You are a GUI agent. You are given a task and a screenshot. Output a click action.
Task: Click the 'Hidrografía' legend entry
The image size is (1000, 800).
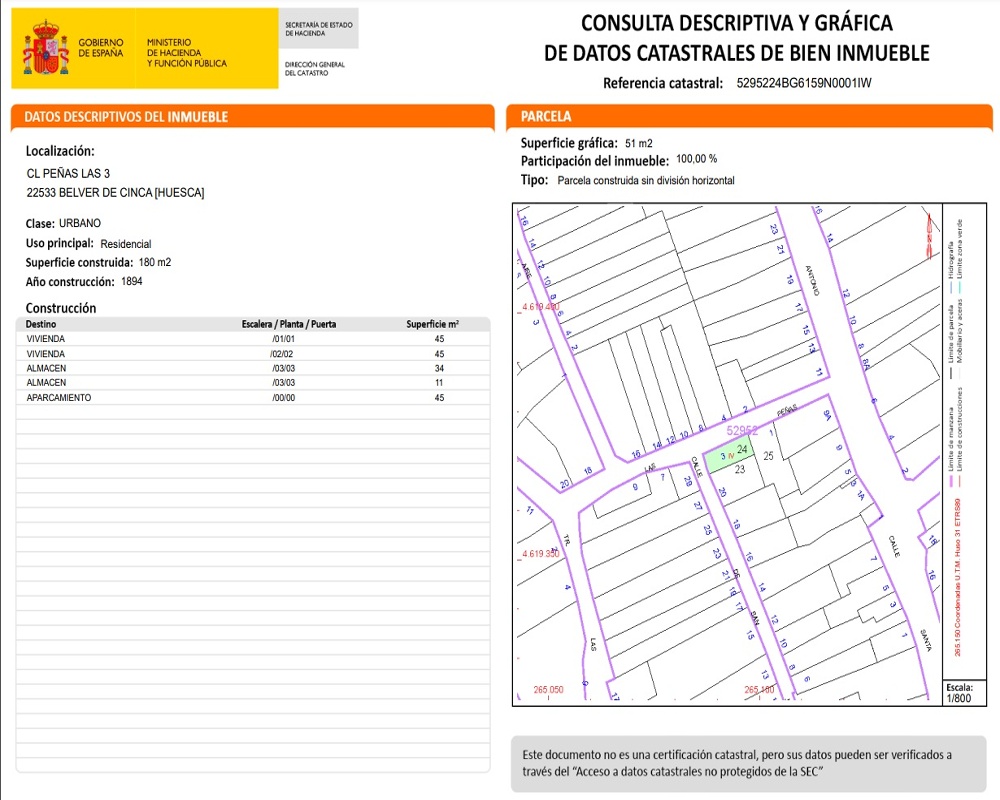point(950,267)
